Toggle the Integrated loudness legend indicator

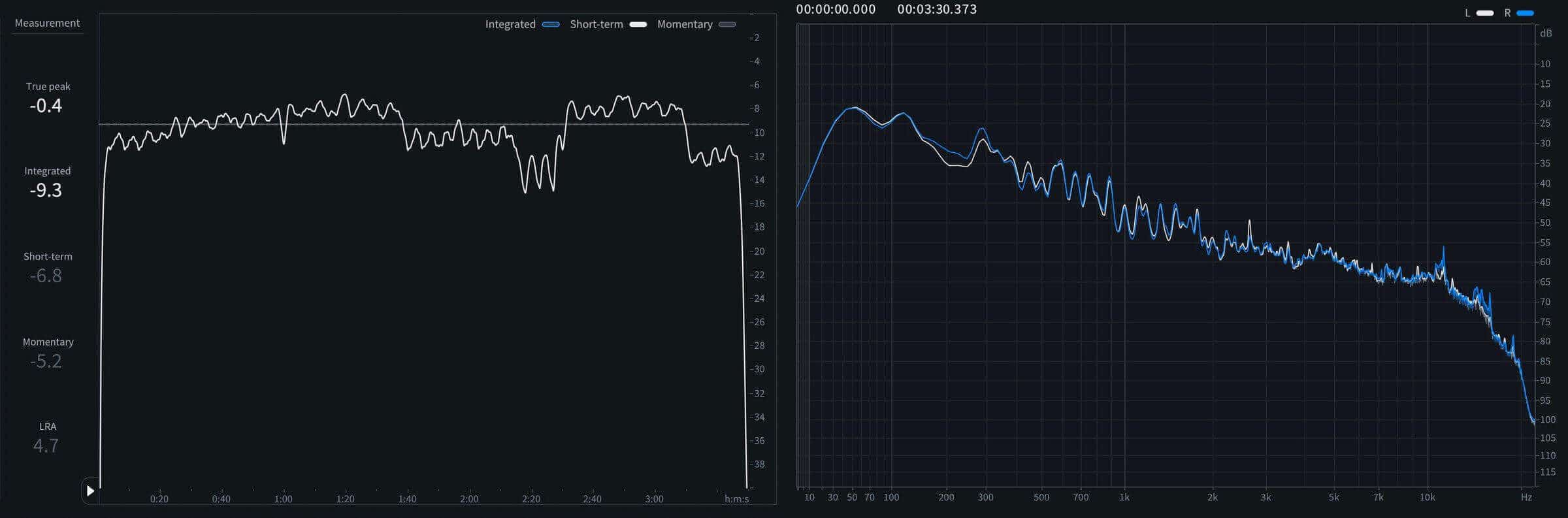551,24
